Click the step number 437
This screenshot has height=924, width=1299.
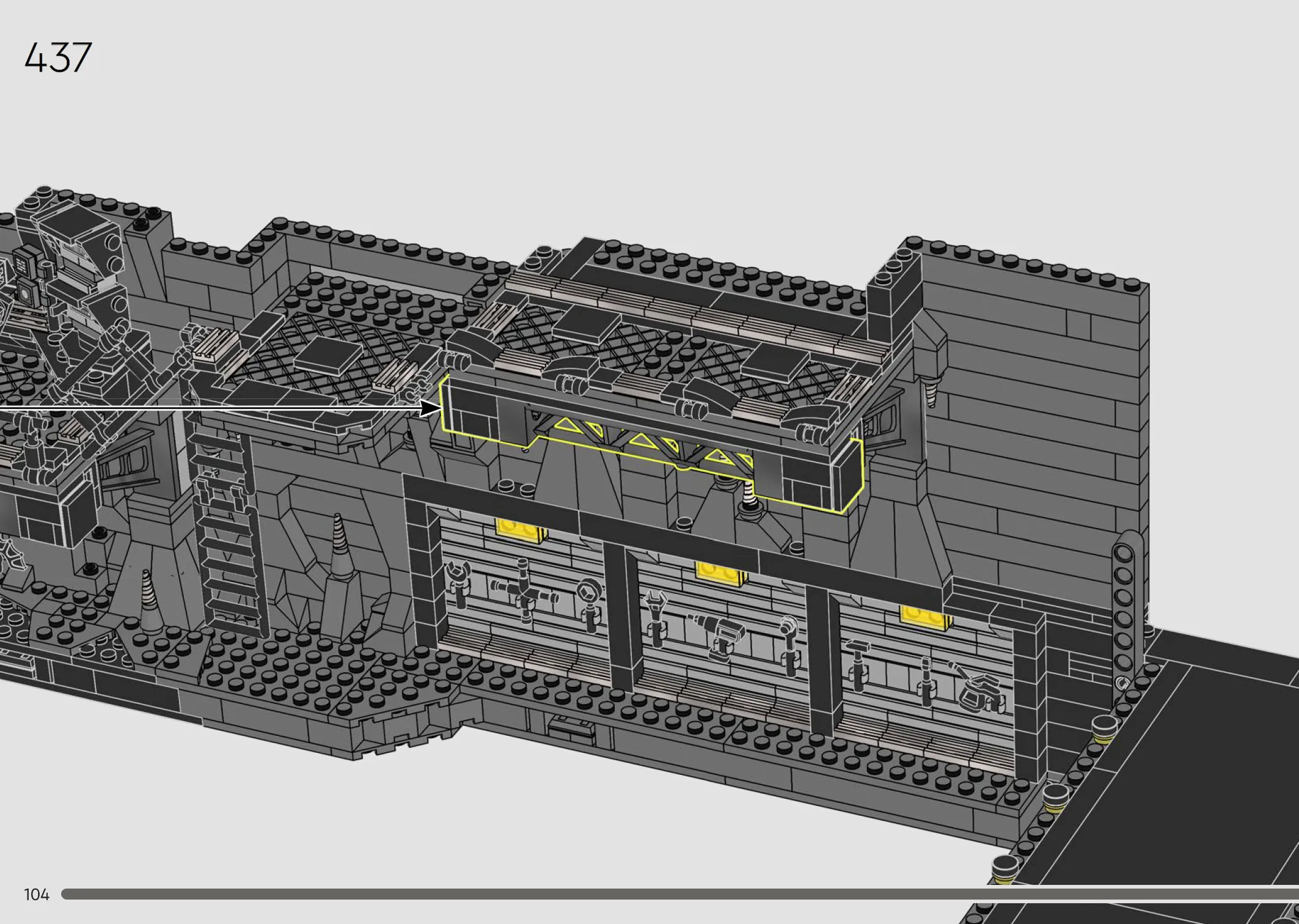58,57
